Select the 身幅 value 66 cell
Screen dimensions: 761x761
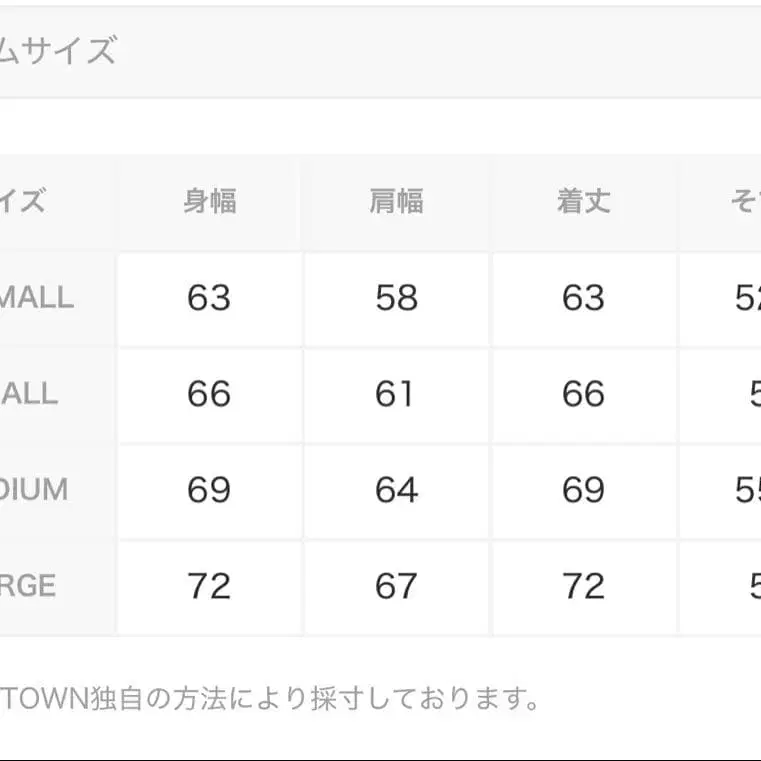[209, 394]
